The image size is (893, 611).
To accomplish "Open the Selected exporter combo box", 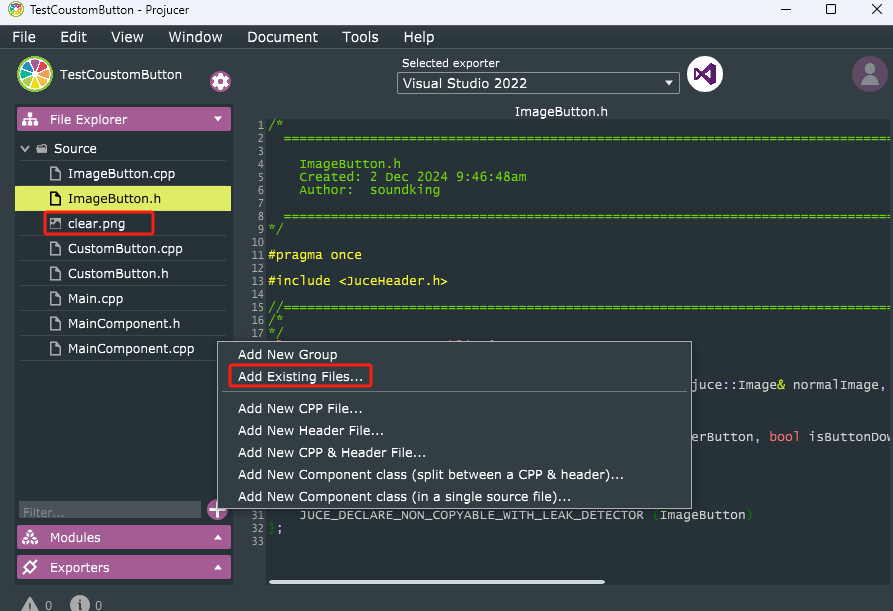I will coord(538,83).
